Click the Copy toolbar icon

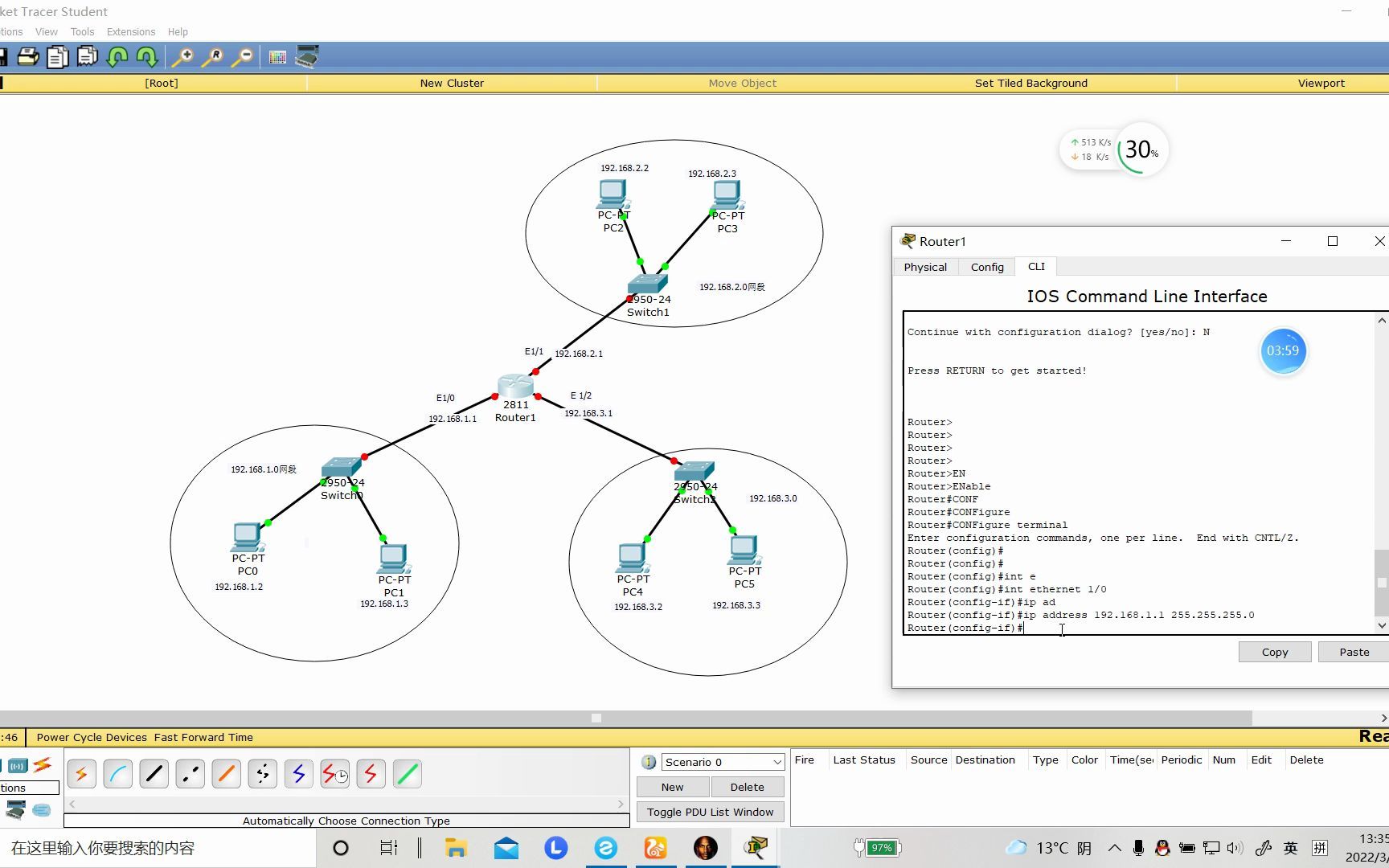coord(58,56)
